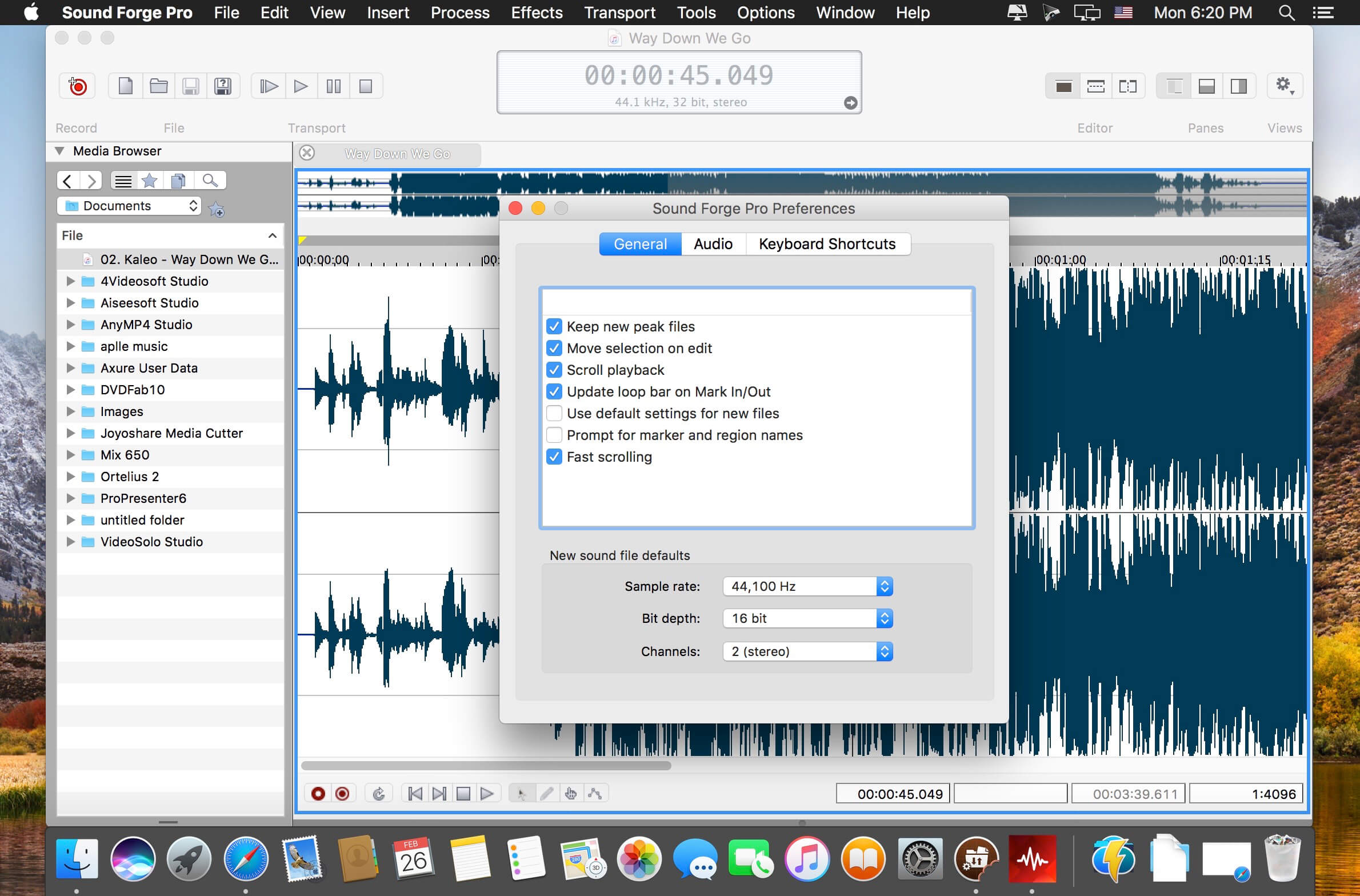This screenshot has width=1360, height=896.
Task: Select the envelope tool
Action: (595, 794)
